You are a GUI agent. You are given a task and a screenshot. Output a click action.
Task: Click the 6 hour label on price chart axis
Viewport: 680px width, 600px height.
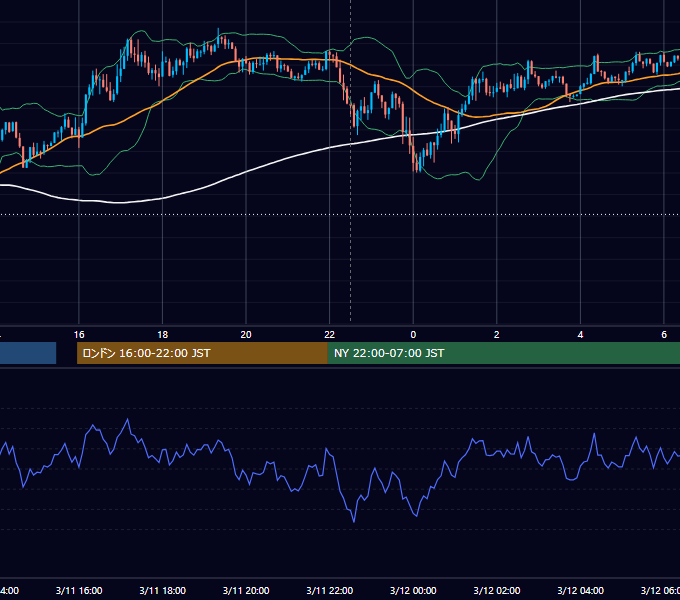664,335
